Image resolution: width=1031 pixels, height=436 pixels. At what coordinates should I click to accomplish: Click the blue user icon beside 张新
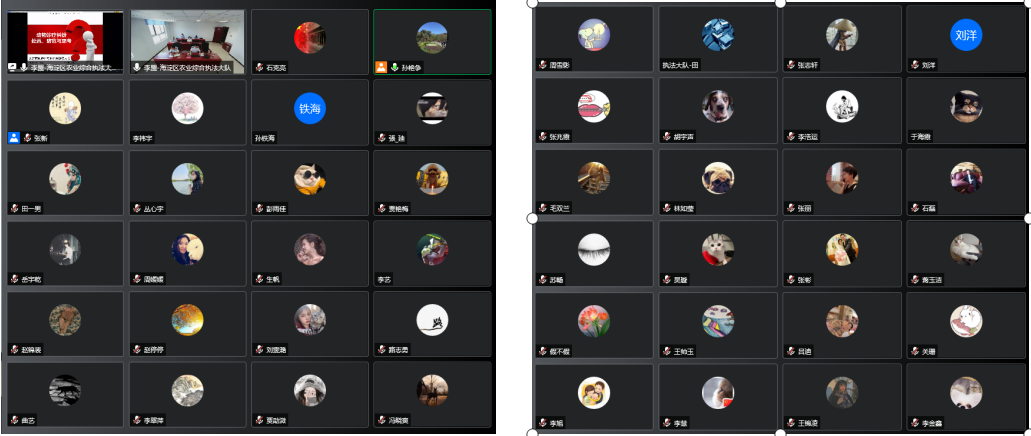[14, 138]
